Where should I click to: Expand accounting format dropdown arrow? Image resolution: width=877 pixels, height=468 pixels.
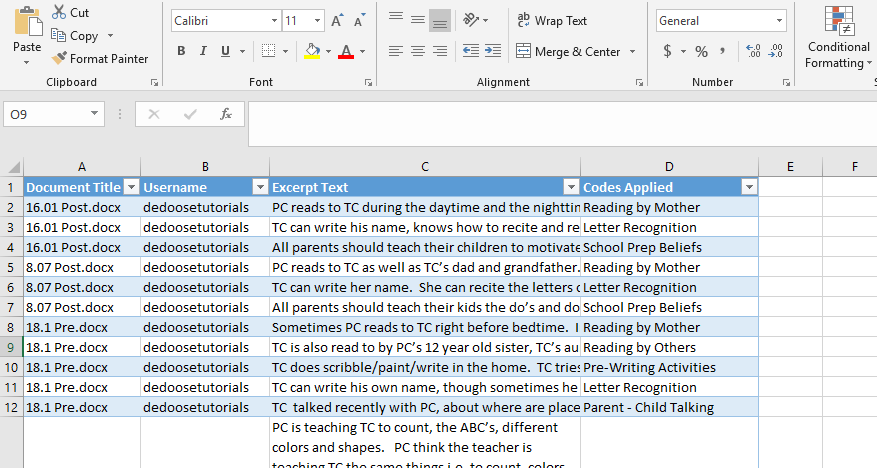pyautogui.click(x=683, y=51)
